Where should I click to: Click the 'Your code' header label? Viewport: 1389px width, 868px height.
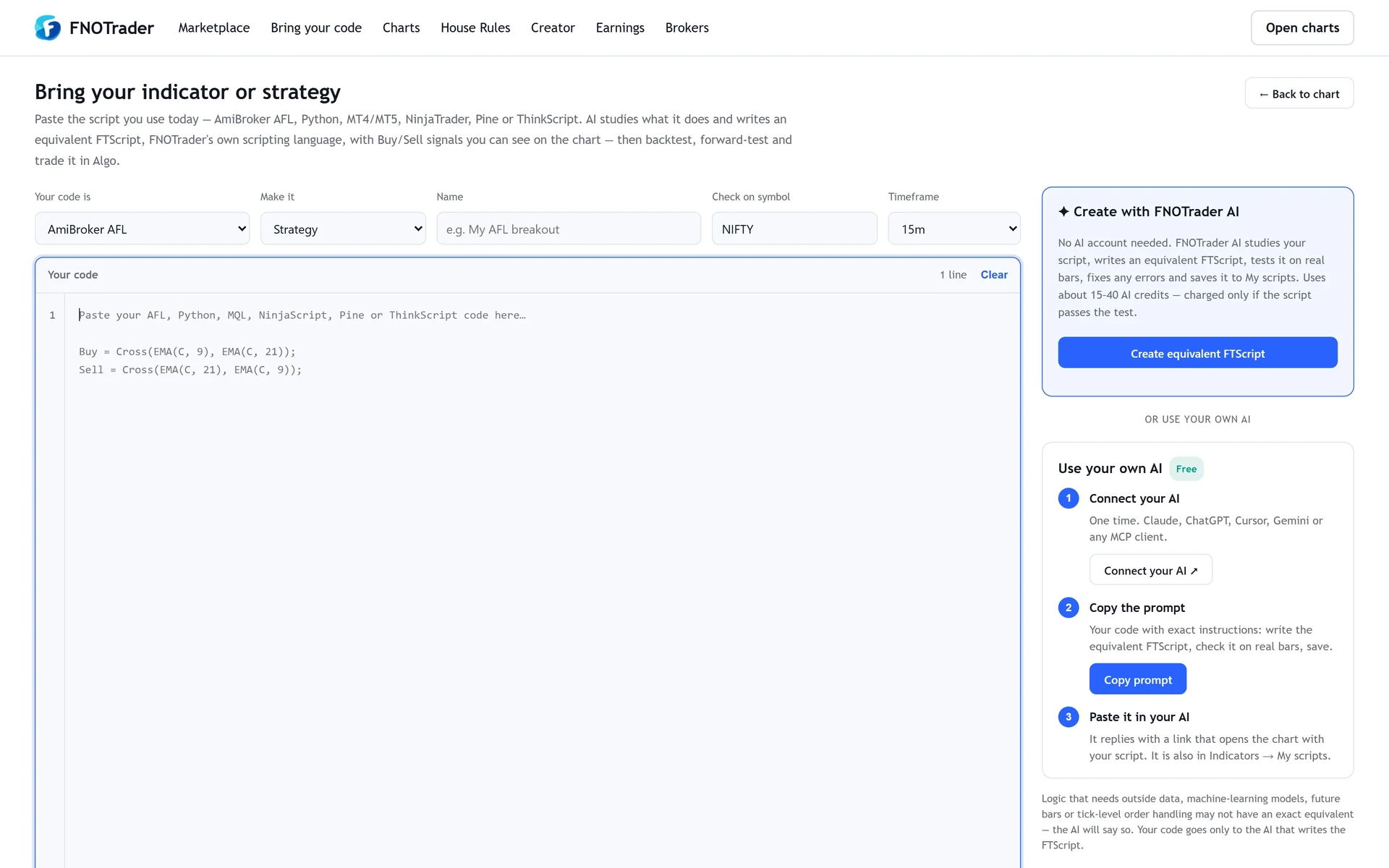(x=72, y=275)
